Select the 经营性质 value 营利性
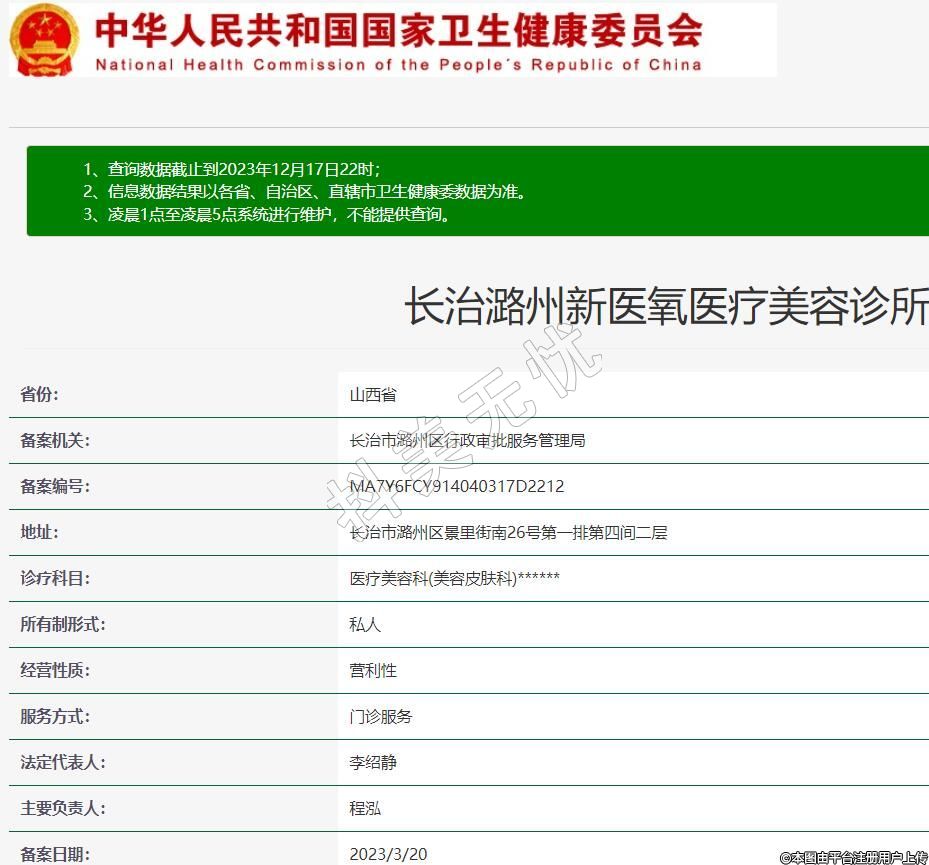This screenshot has width=929, height=865. [x=373, y=670]
